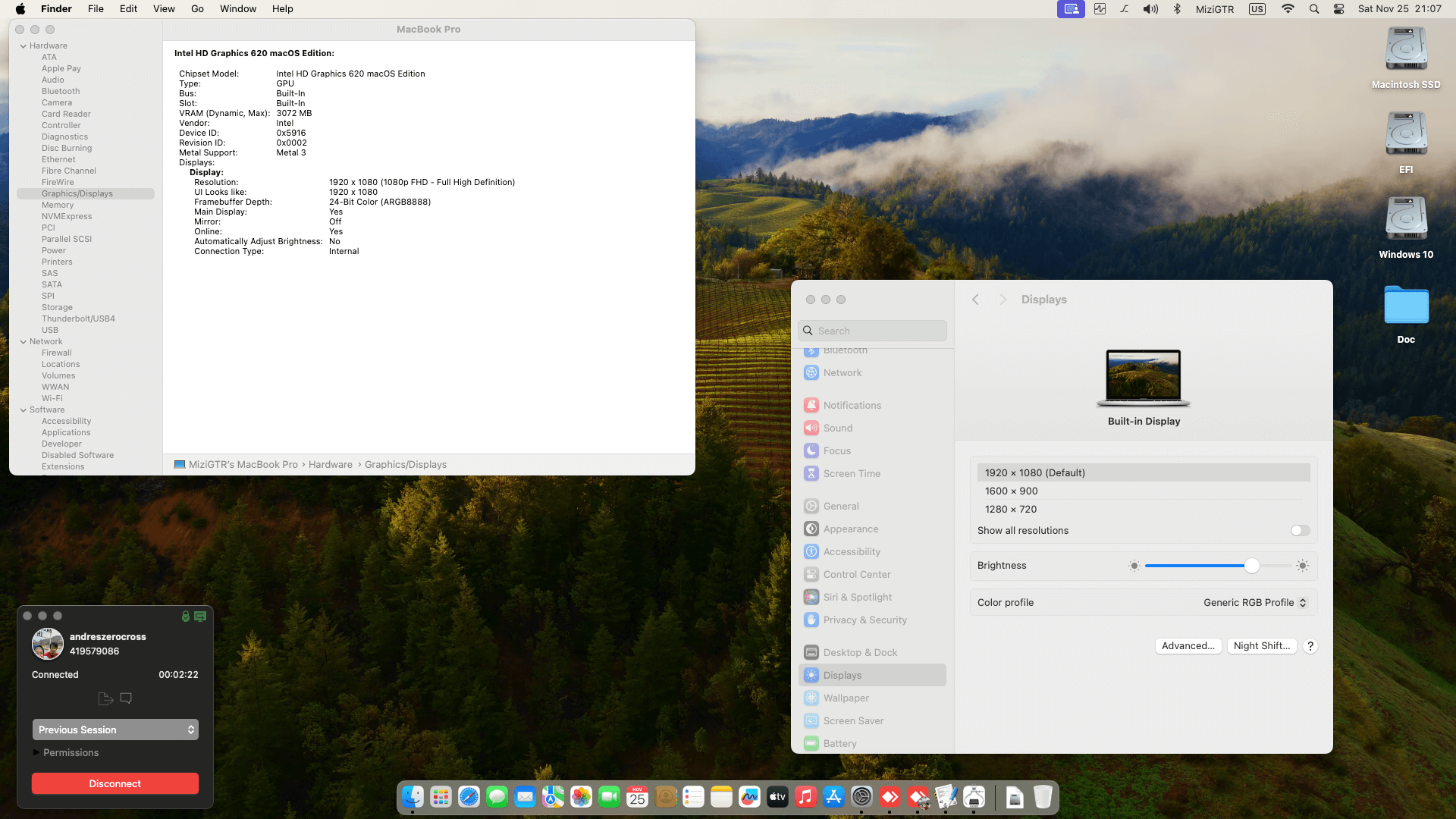Select Thunderbolt/USB4 in System Information sidebar
The width and height of the screenshot is (1456, 819).
pyautogui.click(x=78, y=319)
